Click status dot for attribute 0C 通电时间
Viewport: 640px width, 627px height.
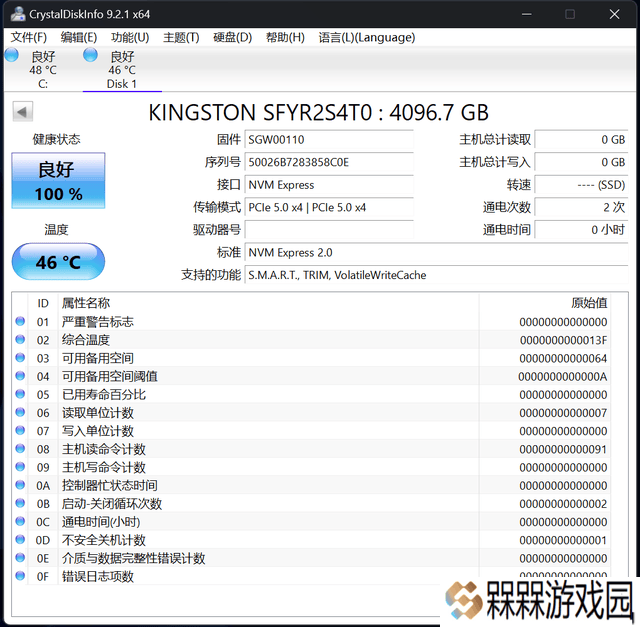tap(20, 521)
